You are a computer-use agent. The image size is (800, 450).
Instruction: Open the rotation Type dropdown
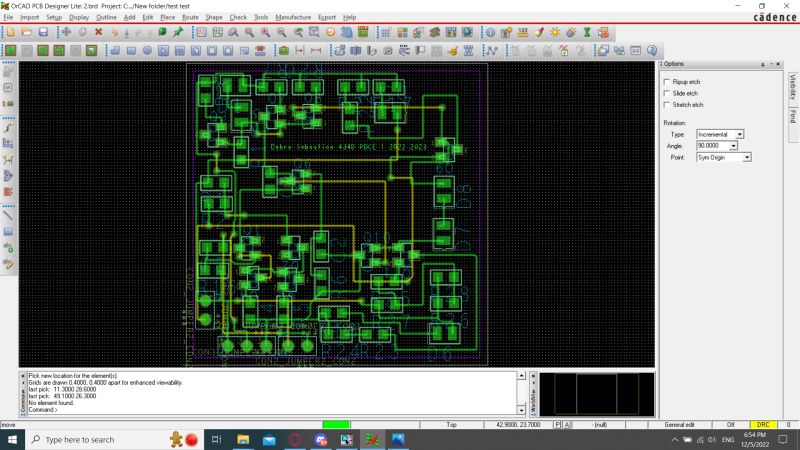point(739,134)
